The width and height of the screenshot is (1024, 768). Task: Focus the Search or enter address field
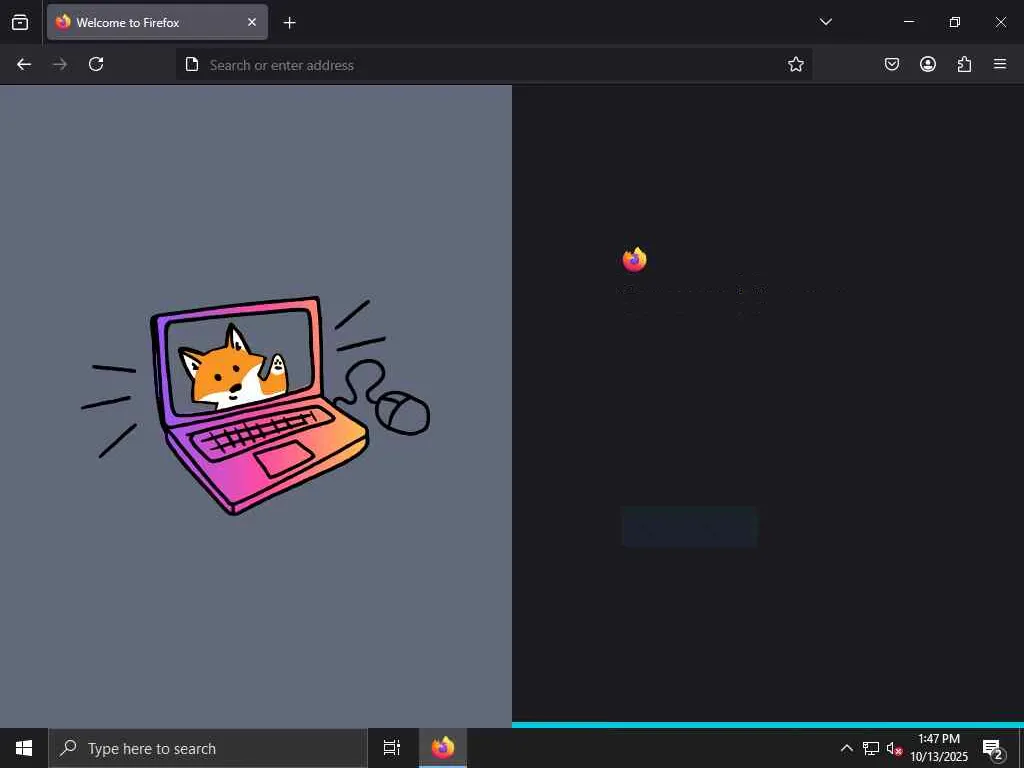coord(494,65)
